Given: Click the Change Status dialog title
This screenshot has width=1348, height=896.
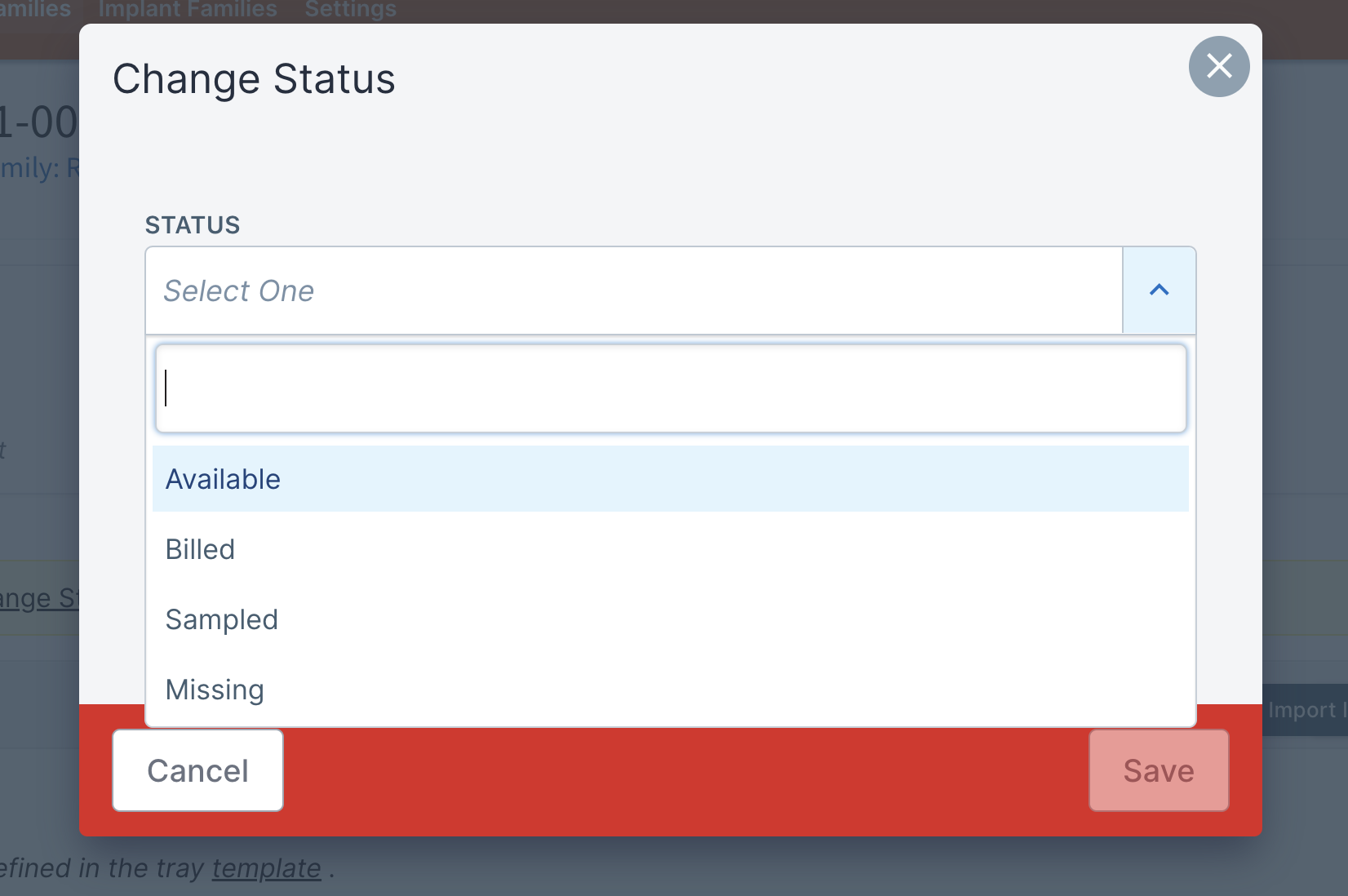Looking at the screenshot, I should [254, 79].
